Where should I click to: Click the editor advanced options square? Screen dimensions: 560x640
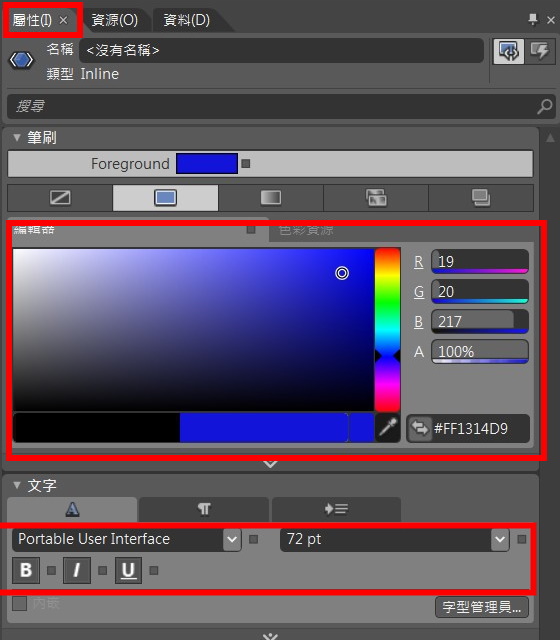251,230
